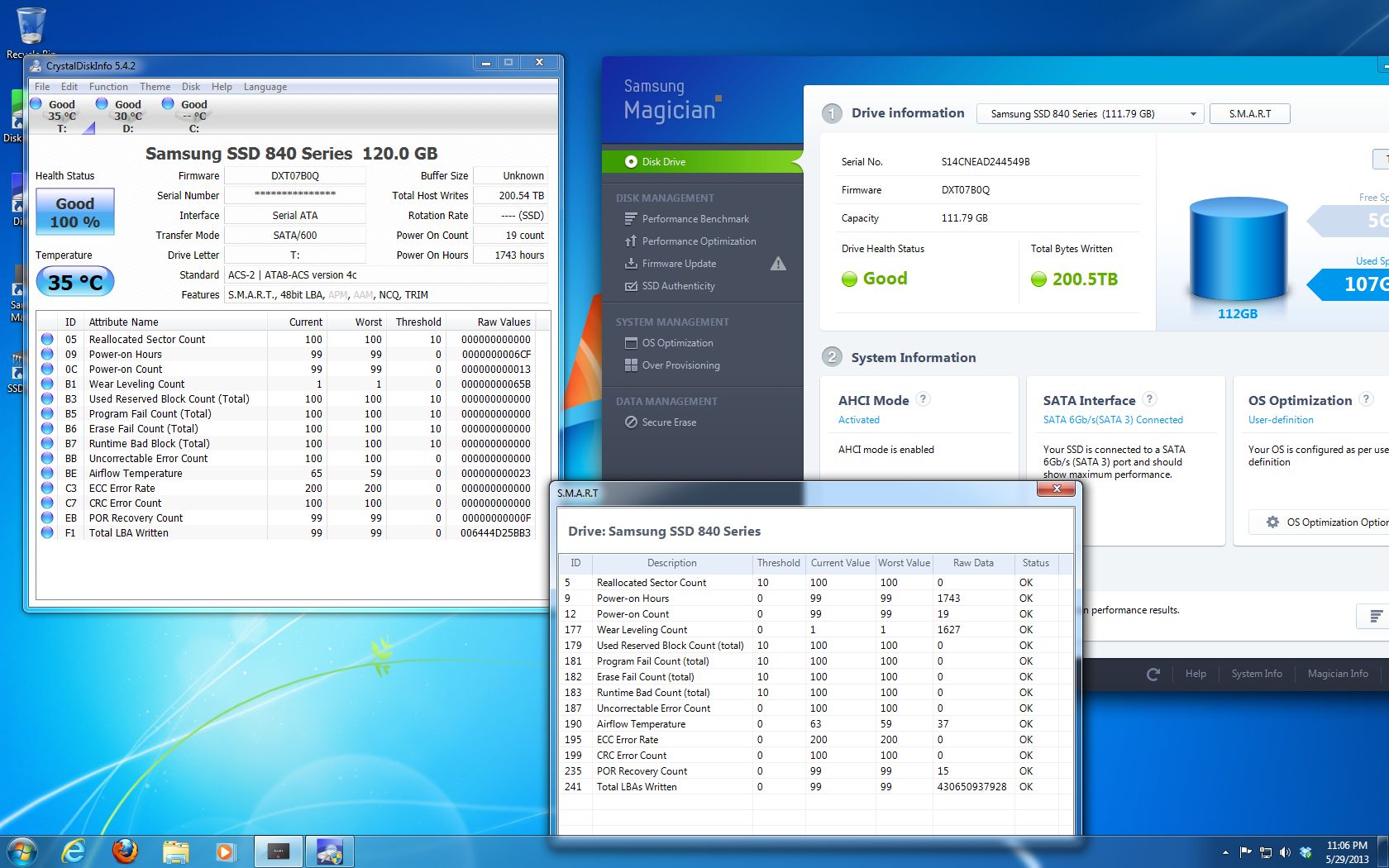1389x868 pixels.
Task: Click the Good 100 % health status box
Action: click(x=74, y=212)
